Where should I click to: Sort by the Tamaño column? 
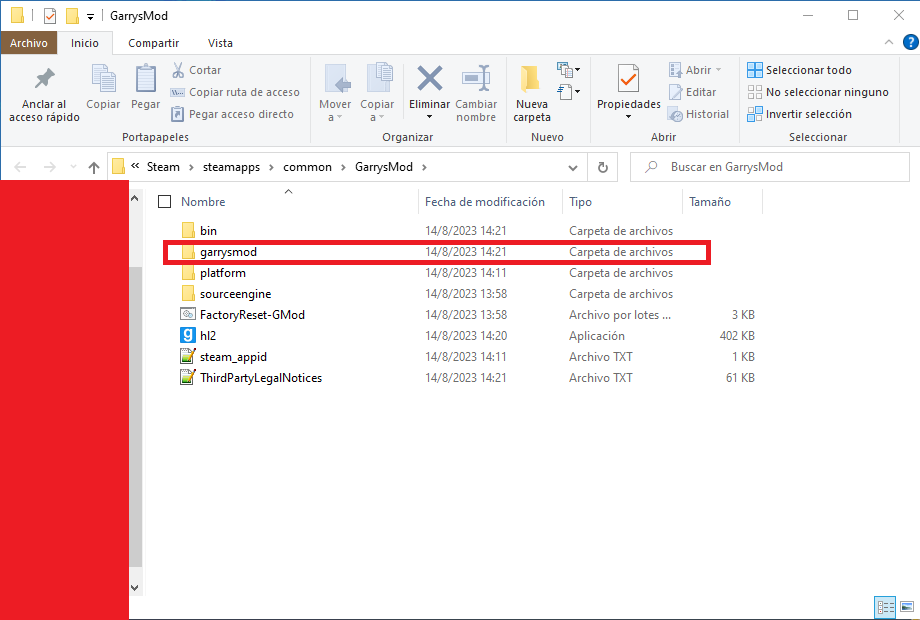(710, 202)
